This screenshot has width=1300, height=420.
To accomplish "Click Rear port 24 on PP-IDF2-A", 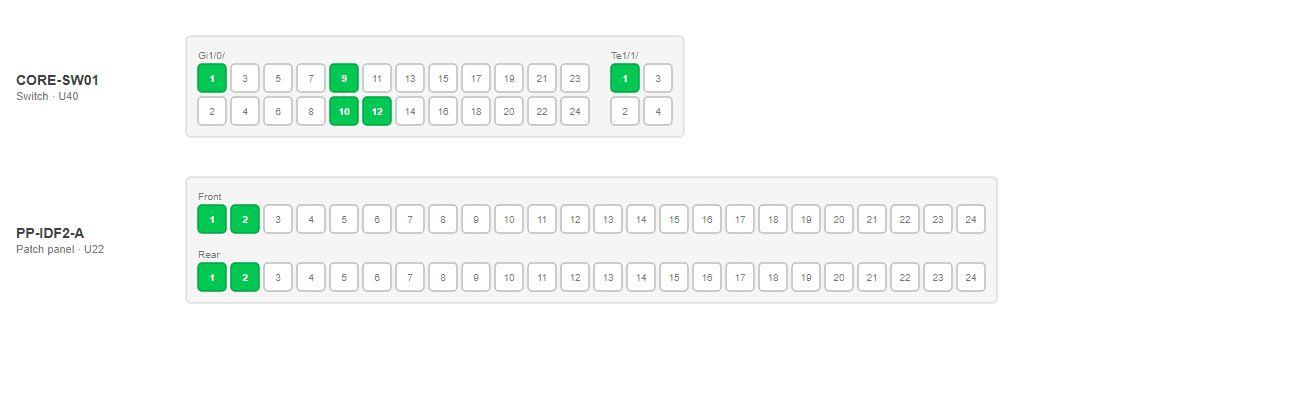I will pos(971,277).
